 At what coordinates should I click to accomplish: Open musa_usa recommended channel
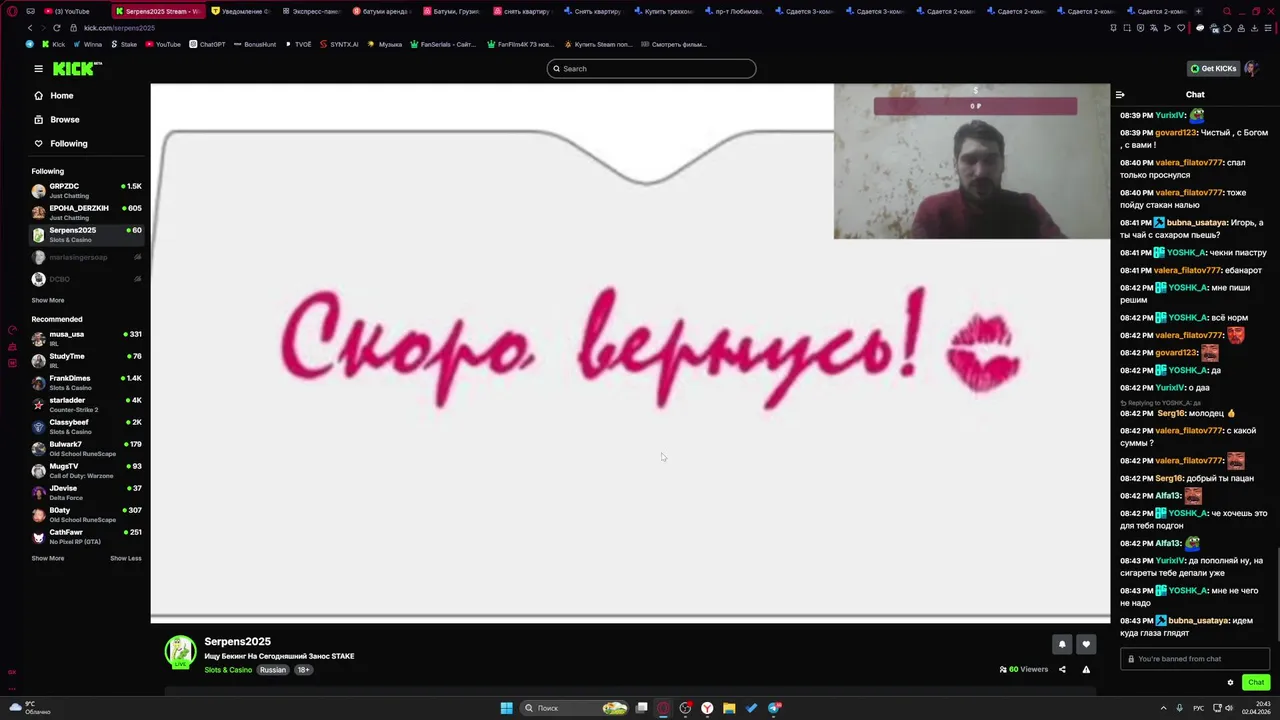(86, 338)
